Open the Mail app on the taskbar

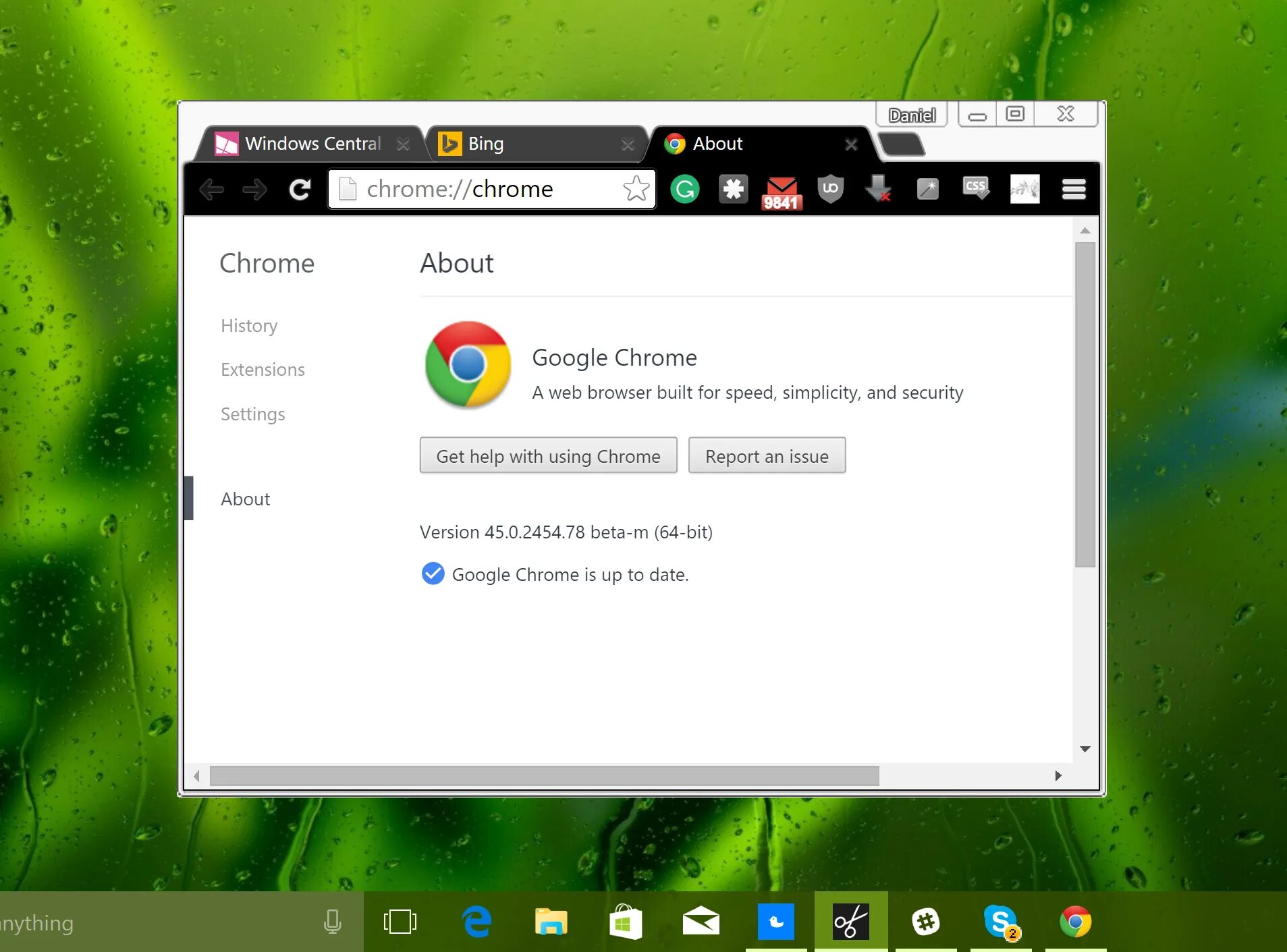point(701,922)
